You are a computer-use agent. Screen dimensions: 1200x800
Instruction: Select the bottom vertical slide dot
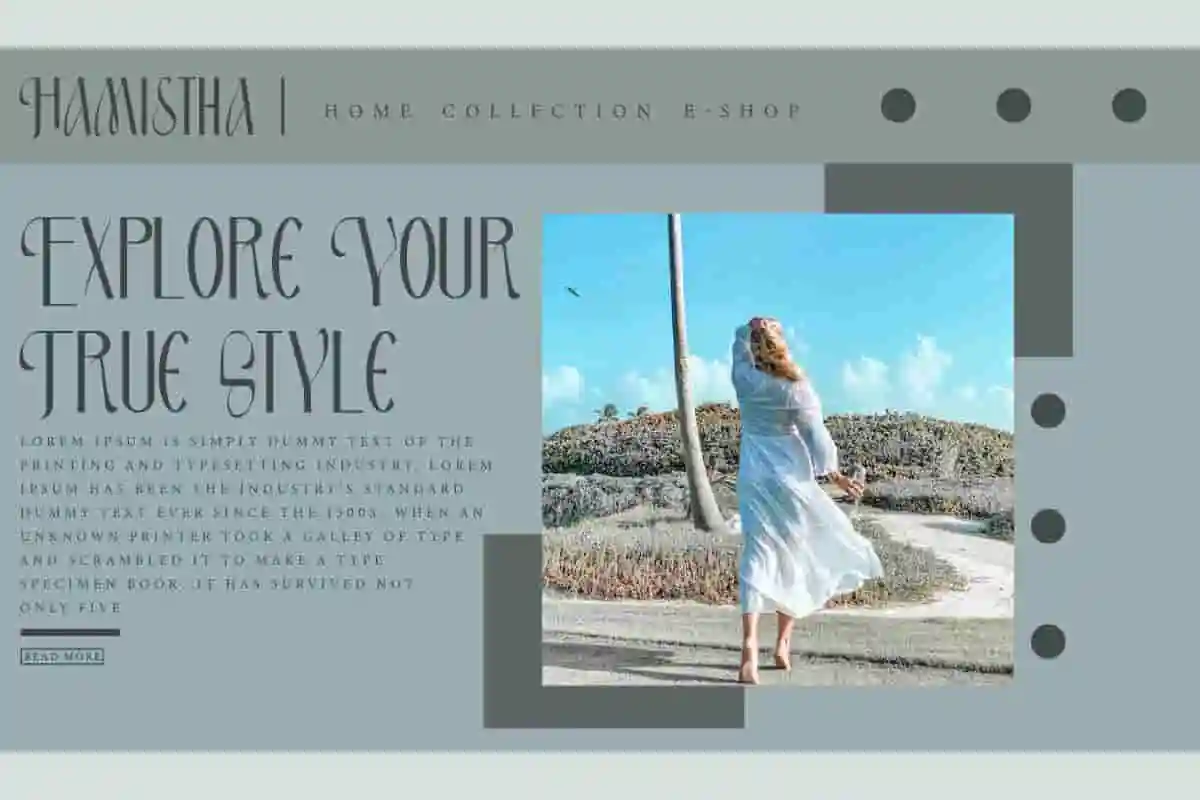[1048, 641]
